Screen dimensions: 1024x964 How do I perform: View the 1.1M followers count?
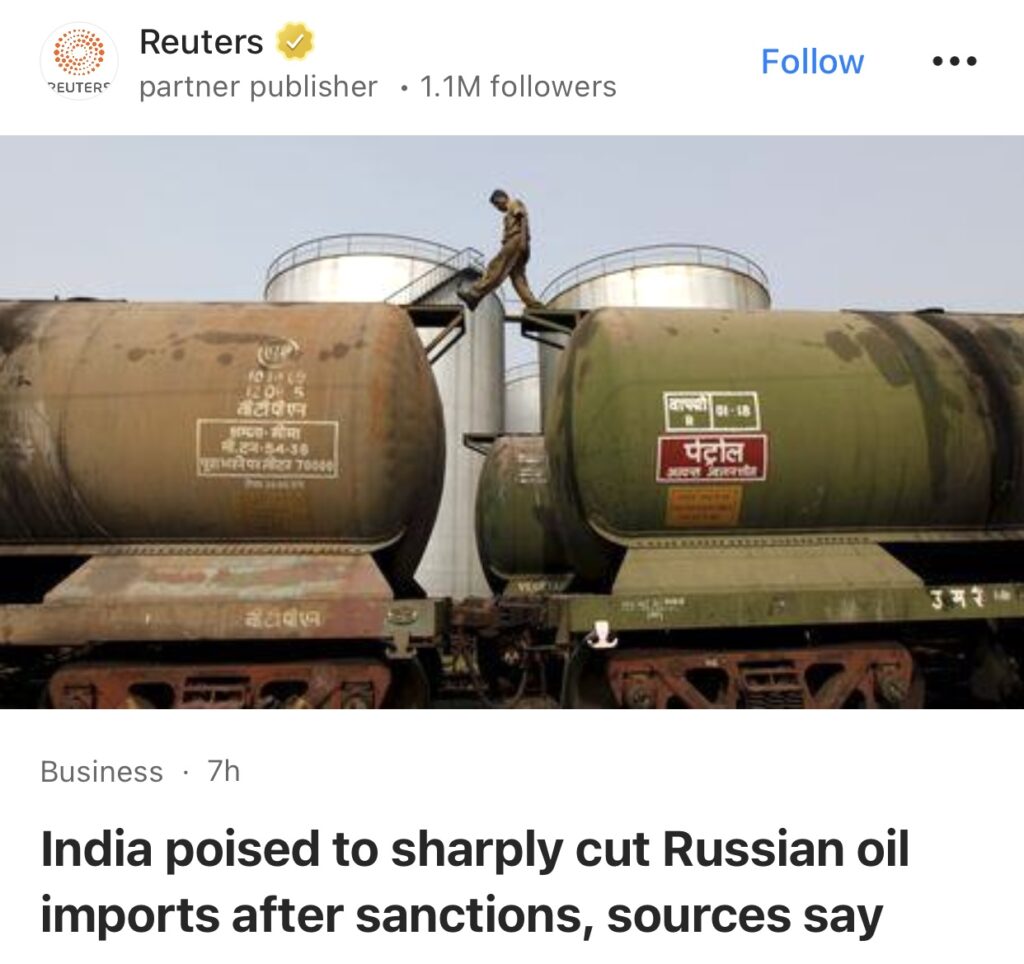coord(519,87)
